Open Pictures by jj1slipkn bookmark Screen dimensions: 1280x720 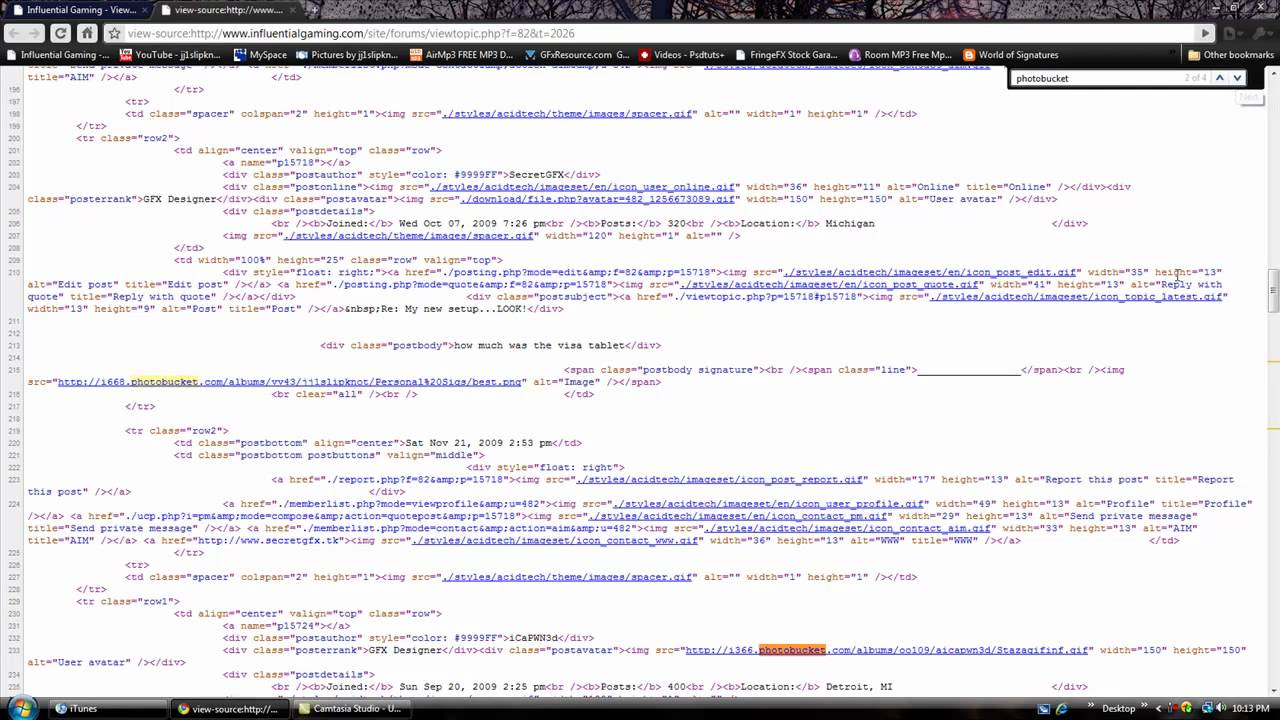347,55
